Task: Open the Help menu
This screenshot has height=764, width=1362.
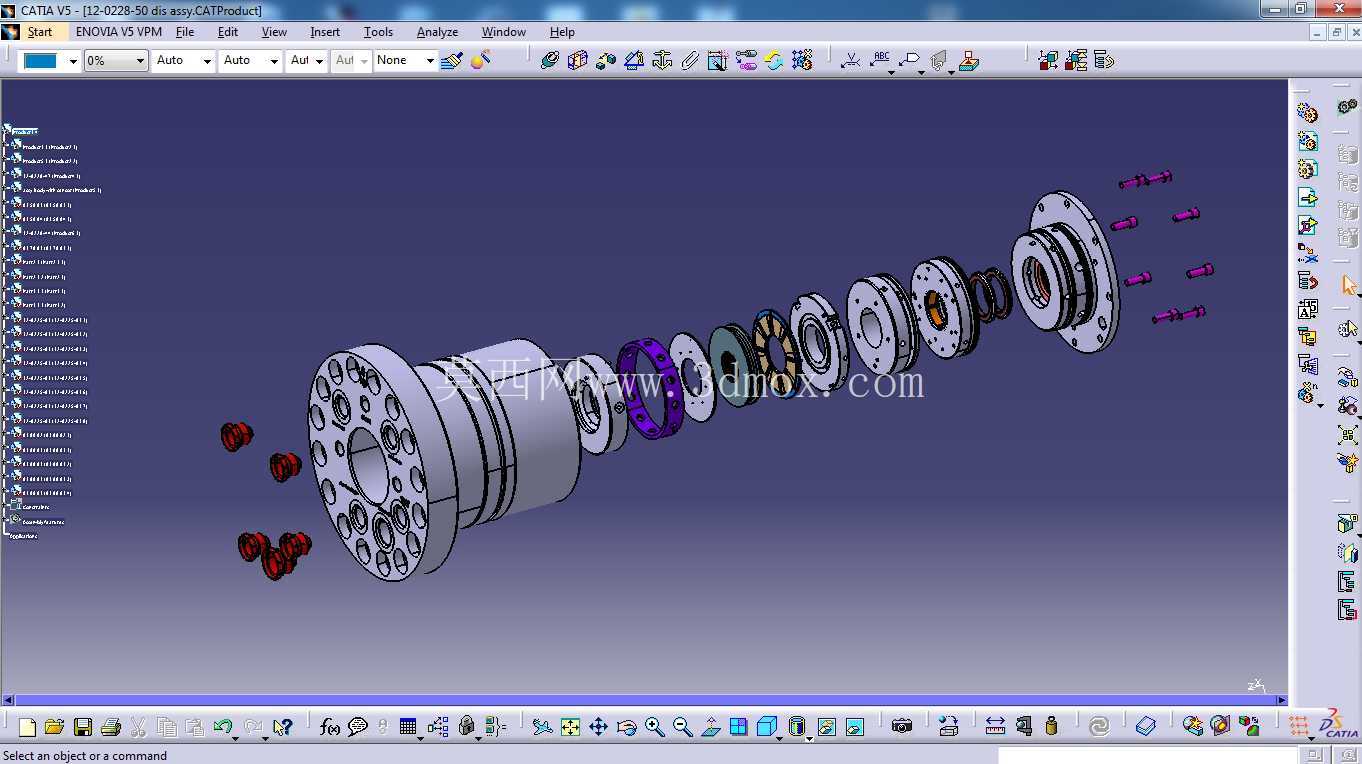Action: [562, 32]
